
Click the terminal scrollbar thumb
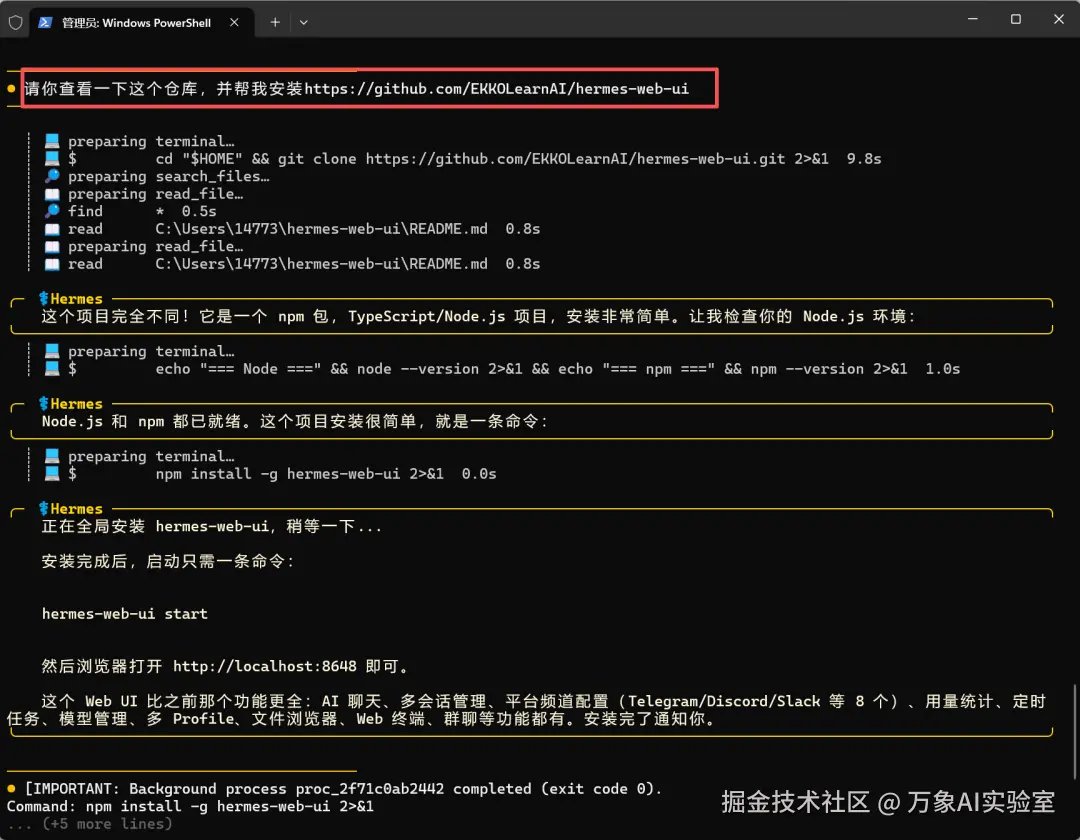click(1074, 732)
